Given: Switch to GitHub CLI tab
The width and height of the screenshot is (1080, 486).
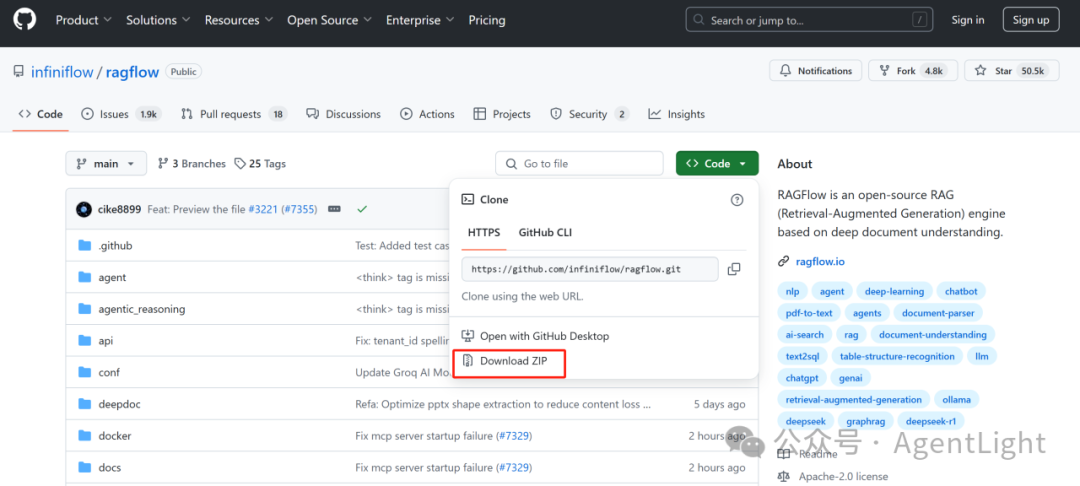Looking at the screenshot, I should 545,232.
